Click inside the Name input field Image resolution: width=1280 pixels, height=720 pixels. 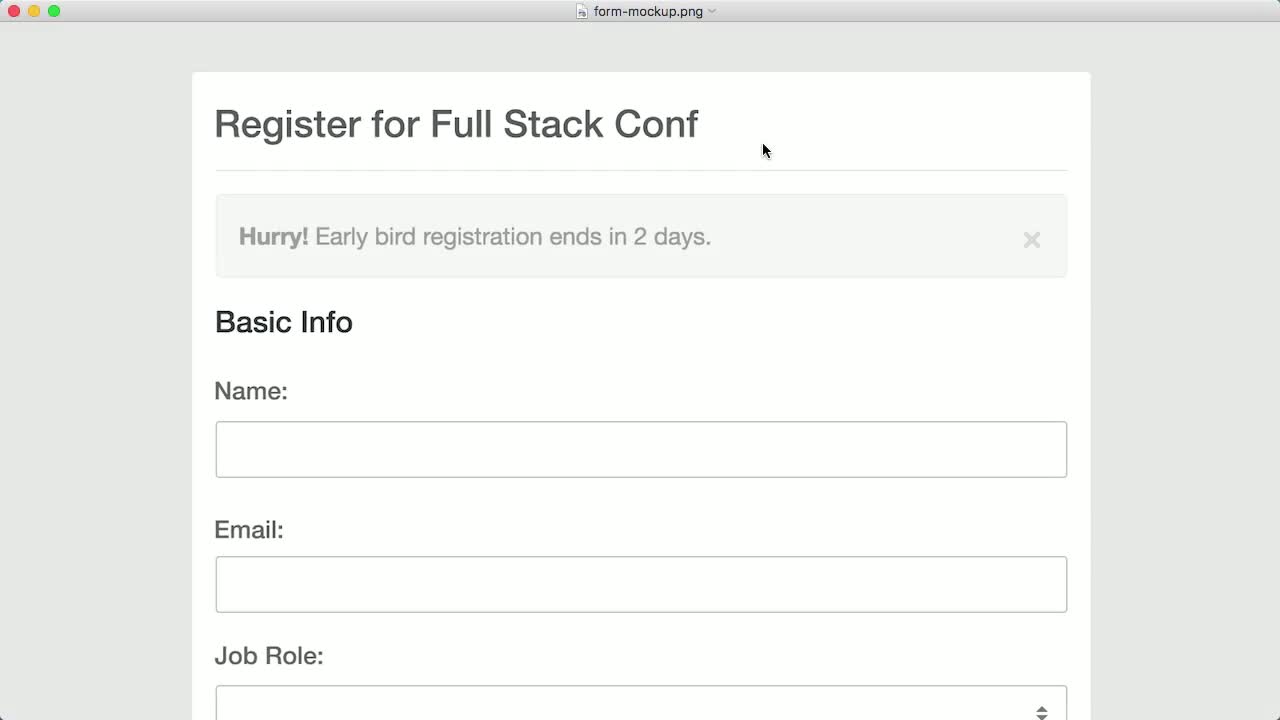[641, 449]
